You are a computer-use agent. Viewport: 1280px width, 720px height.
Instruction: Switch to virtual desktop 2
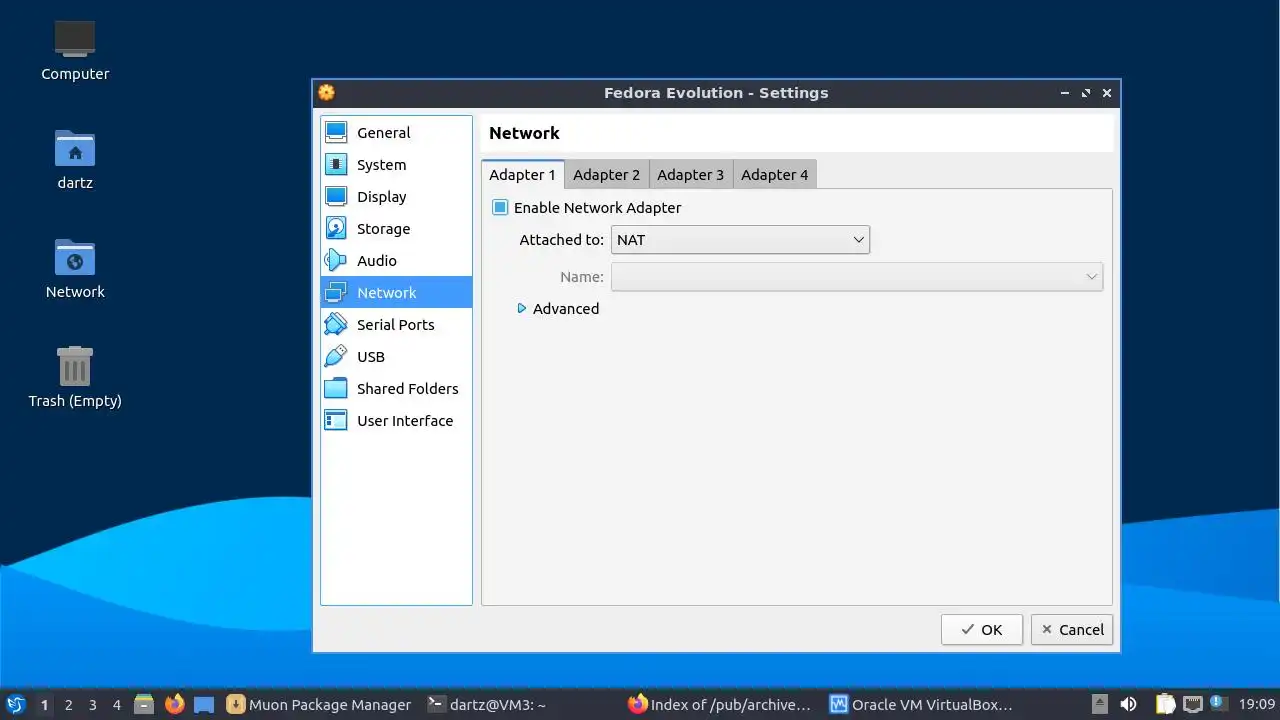coord(68,704)
